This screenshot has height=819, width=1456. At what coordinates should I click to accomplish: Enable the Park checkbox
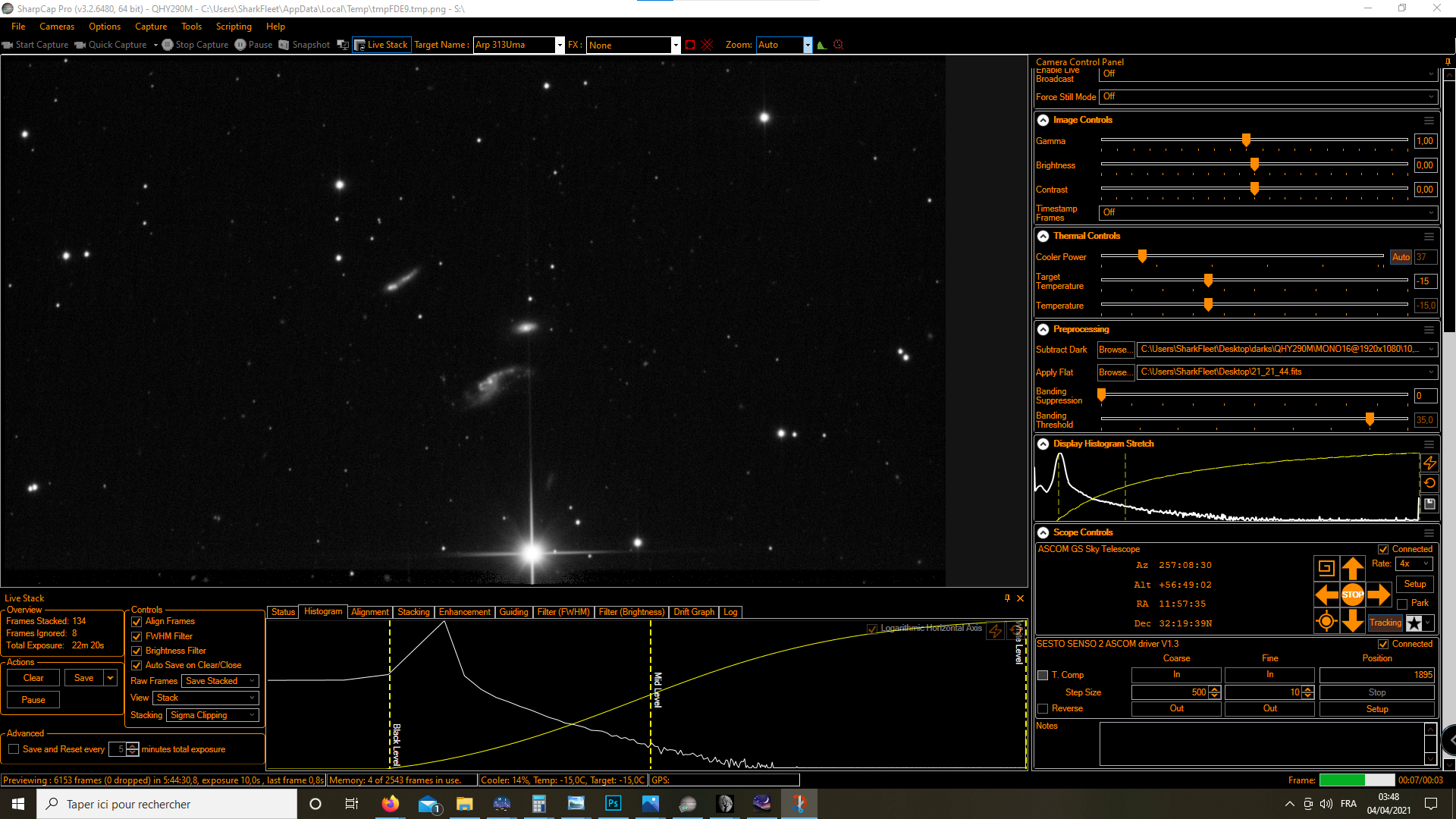[1402, 604]
